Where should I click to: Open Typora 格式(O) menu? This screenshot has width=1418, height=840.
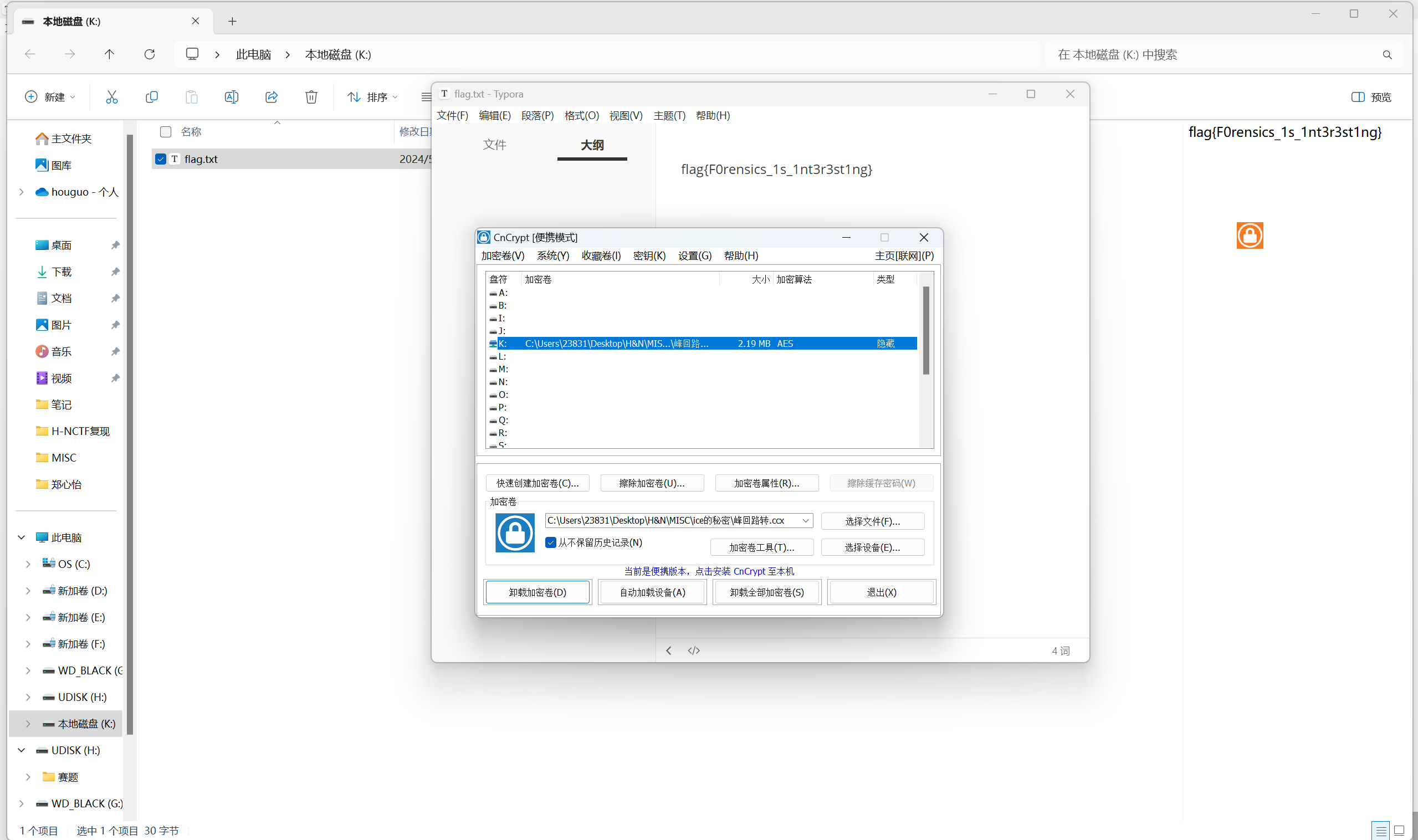tap(581, 115)
